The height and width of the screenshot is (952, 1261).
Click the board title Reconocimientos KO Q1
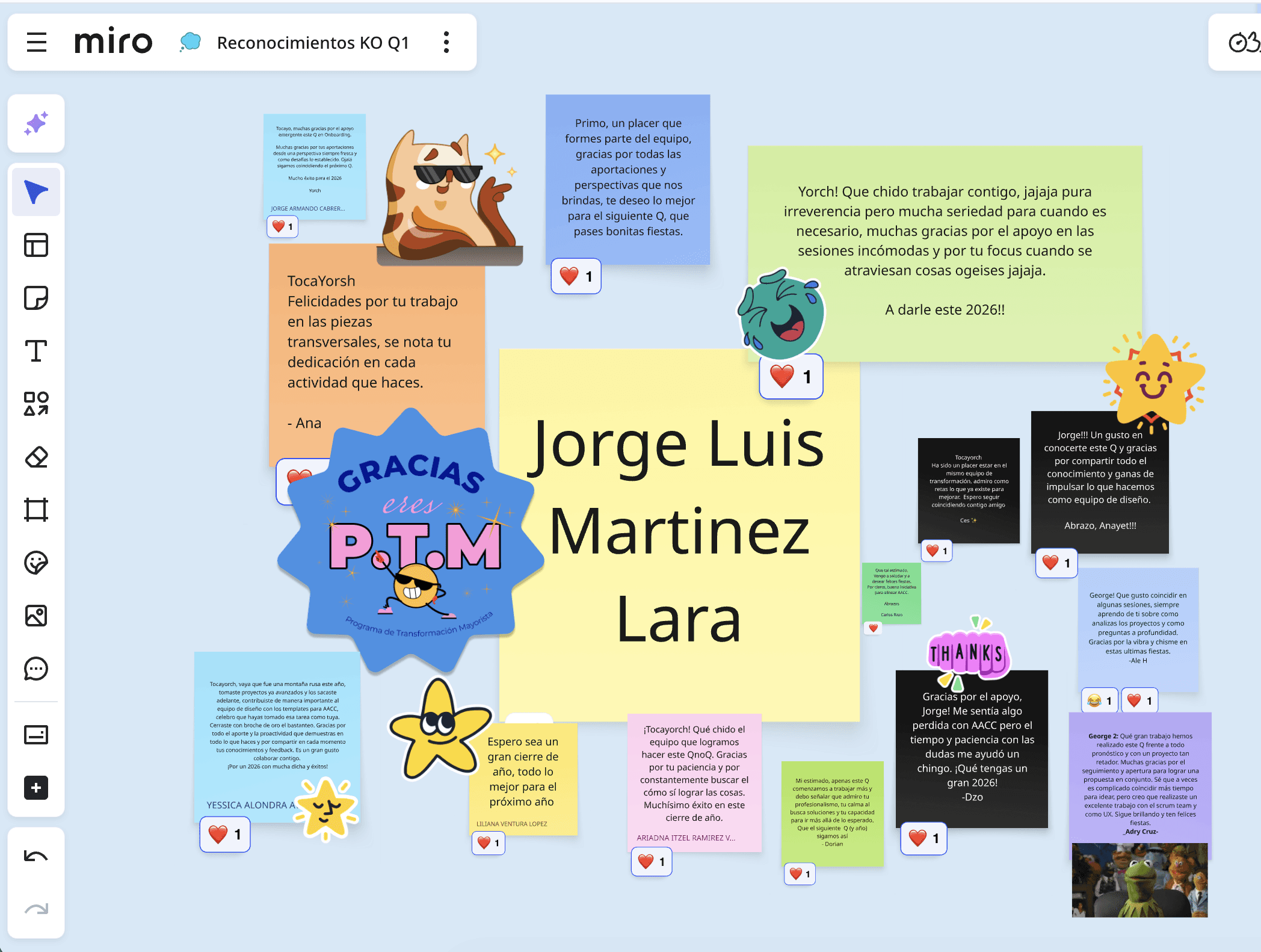[x=313, y=43]
